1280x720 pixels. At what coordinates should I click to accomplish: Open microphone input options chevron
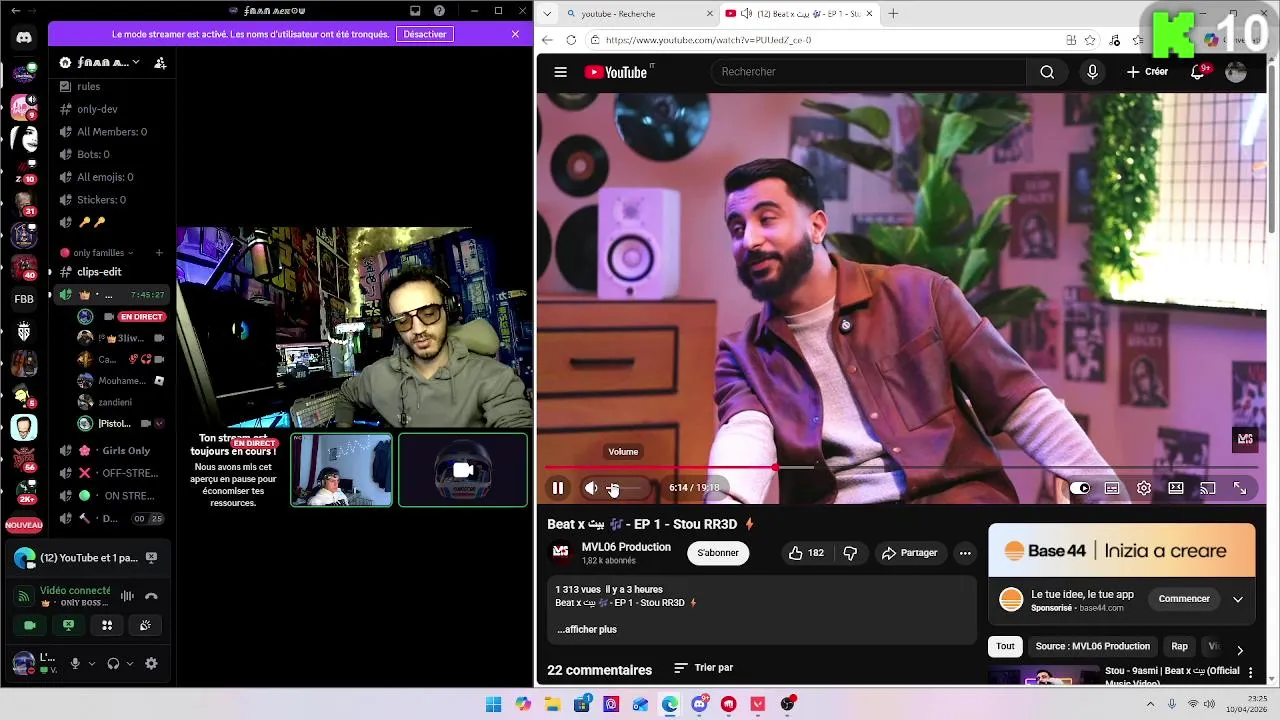pos(92,663)
